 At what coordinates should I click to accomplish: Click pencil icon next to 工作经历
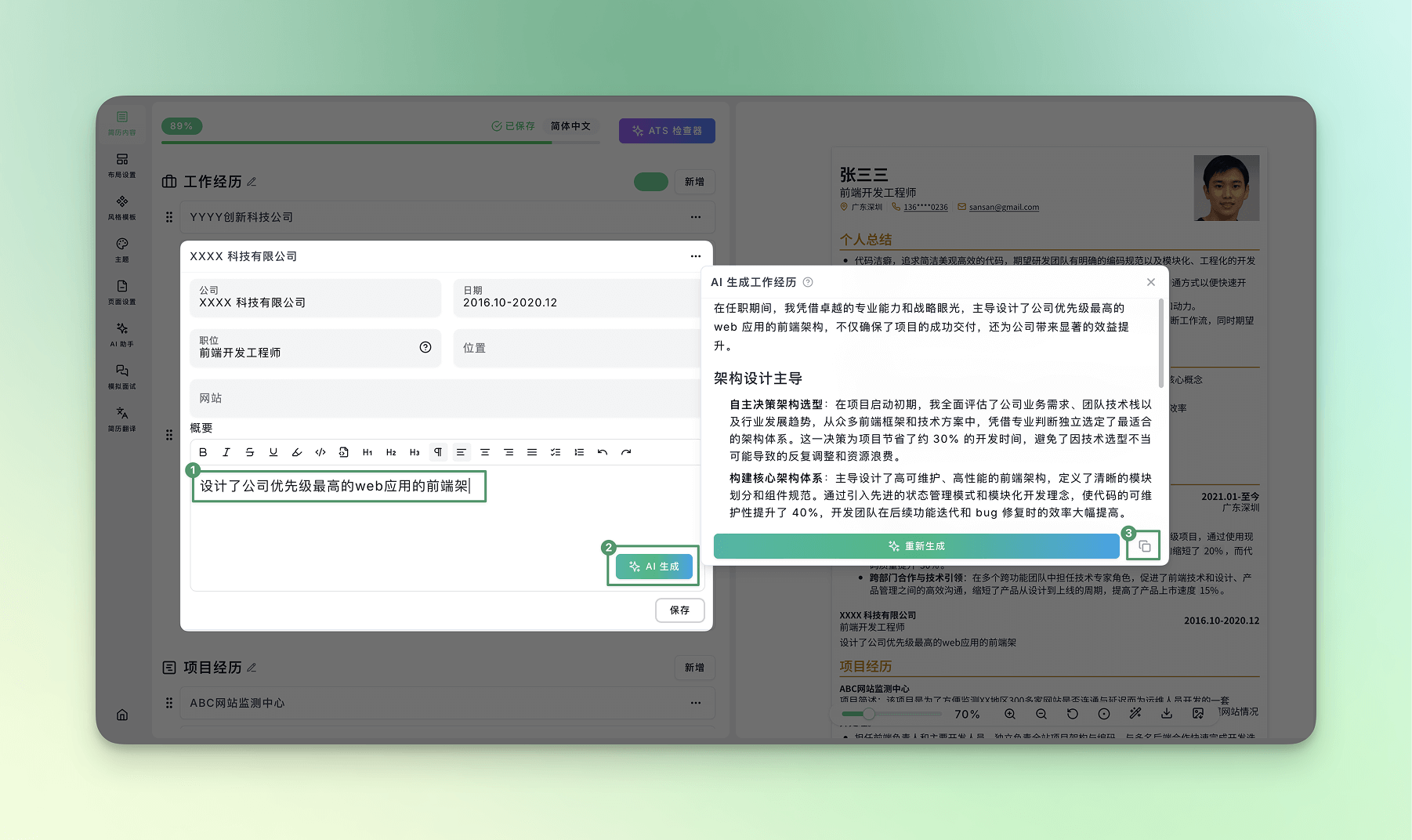click(252, 182)
